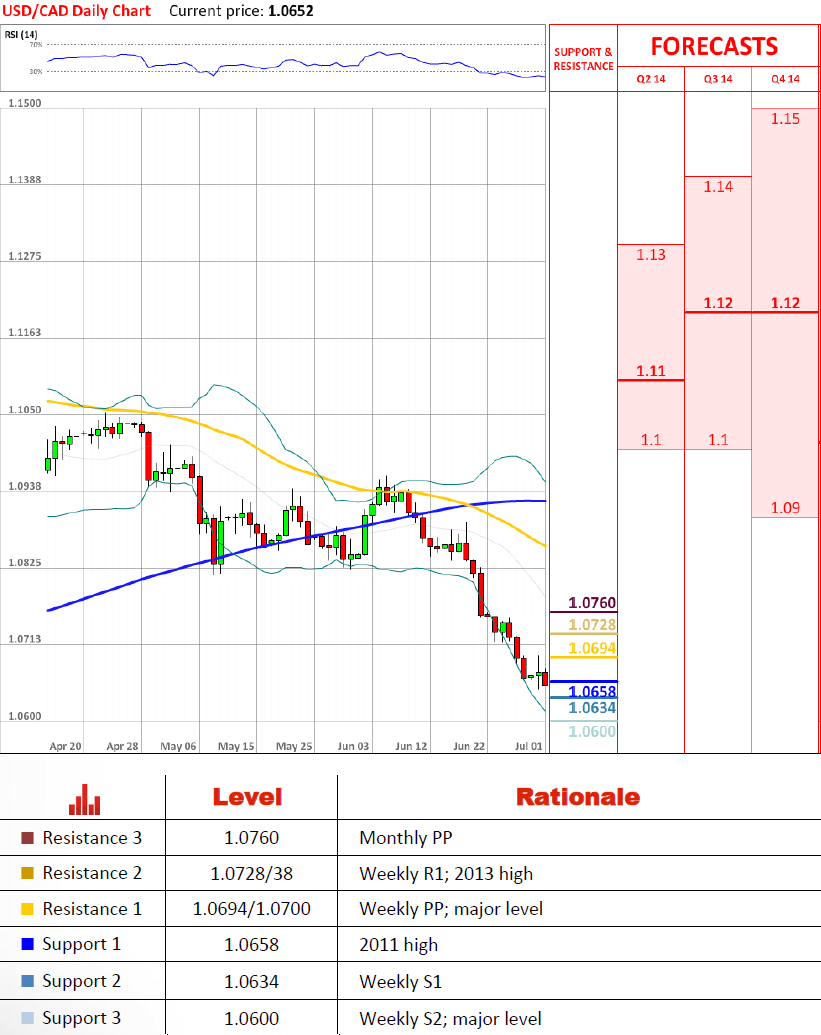This screenshot has height=1035, width=821.
Task: Select the Q4 14 forecast column header
Action: pos(785,79)
